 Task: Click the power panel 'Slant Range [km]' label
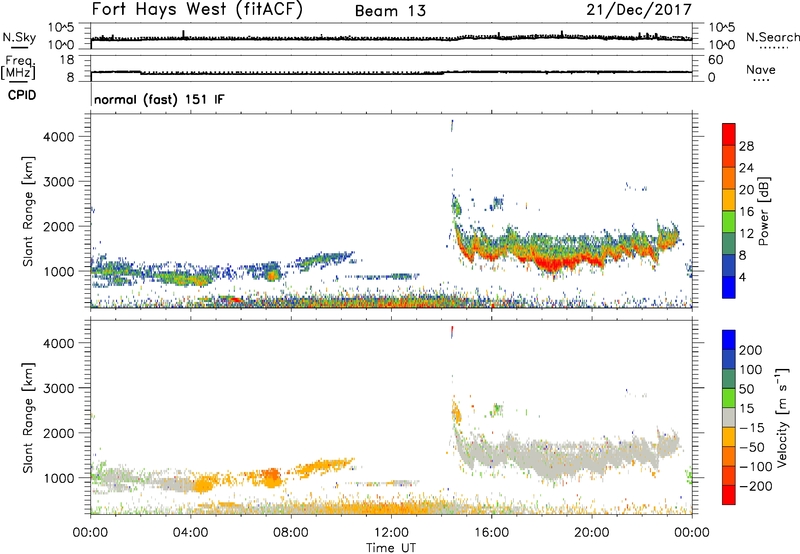click(28, 211)
